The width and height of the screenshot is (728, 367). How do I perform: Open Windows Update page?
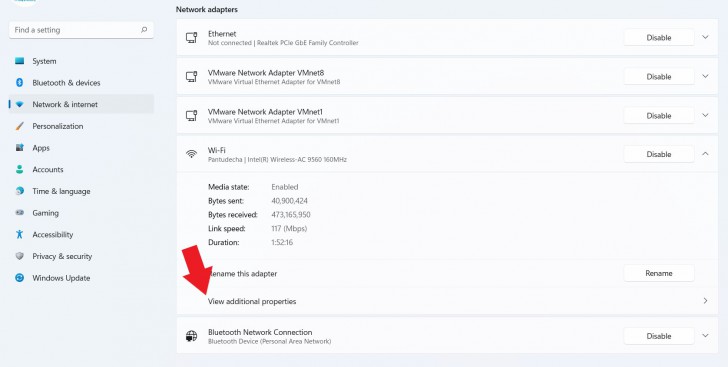[x=81, y=278]
